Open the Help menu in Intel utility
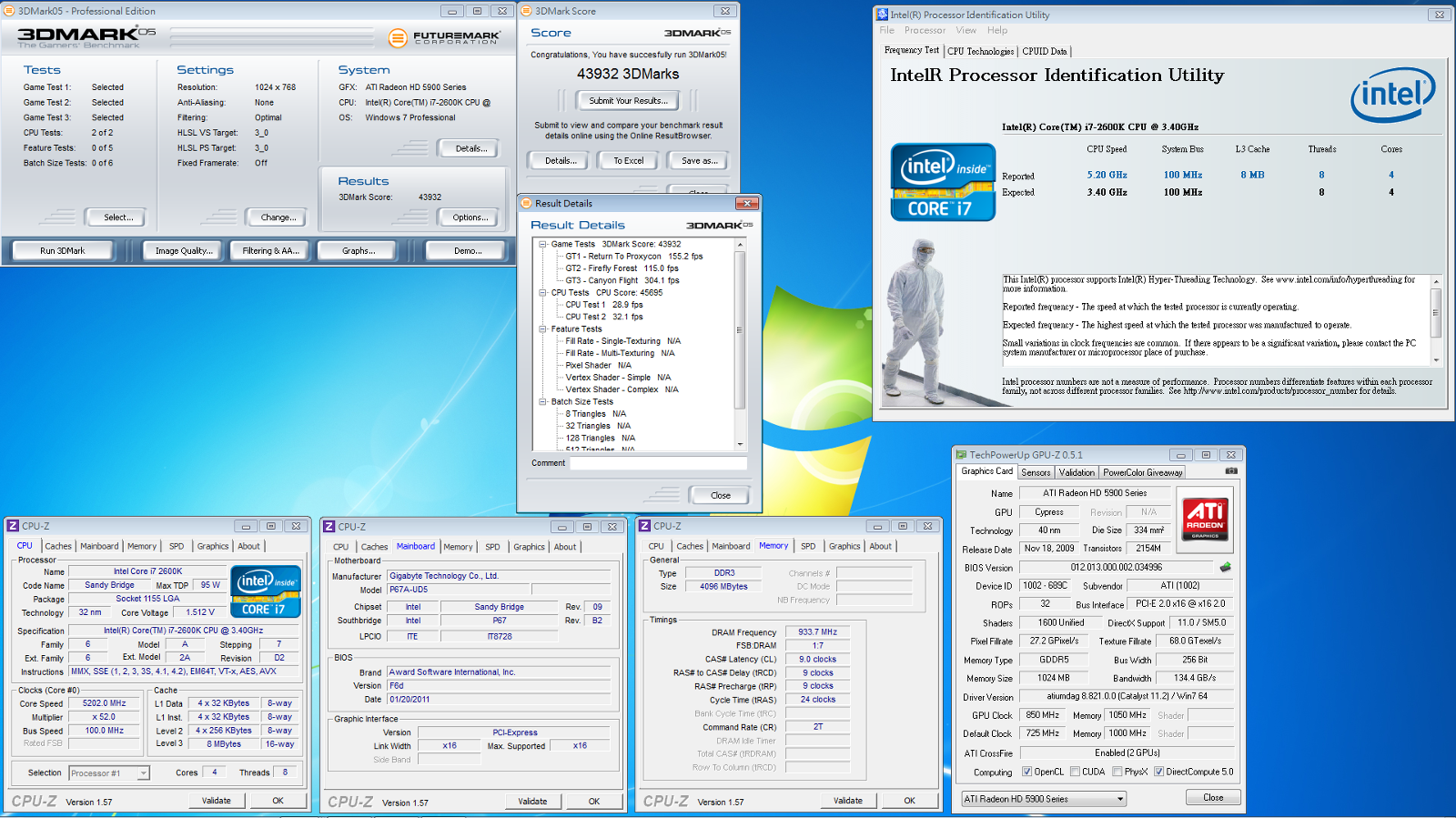The width and height of the screenshot is (1456, 818). 997,30
